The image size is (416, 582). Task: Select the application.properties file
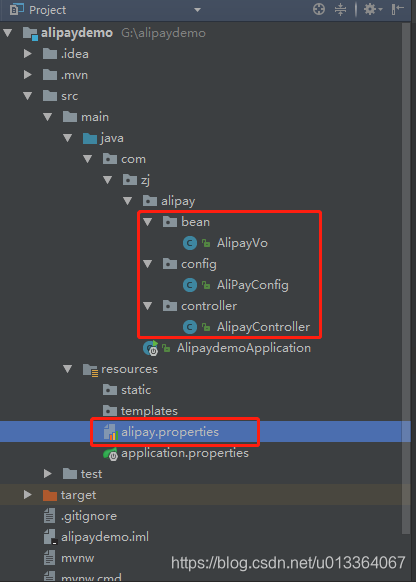pos(185,454)
